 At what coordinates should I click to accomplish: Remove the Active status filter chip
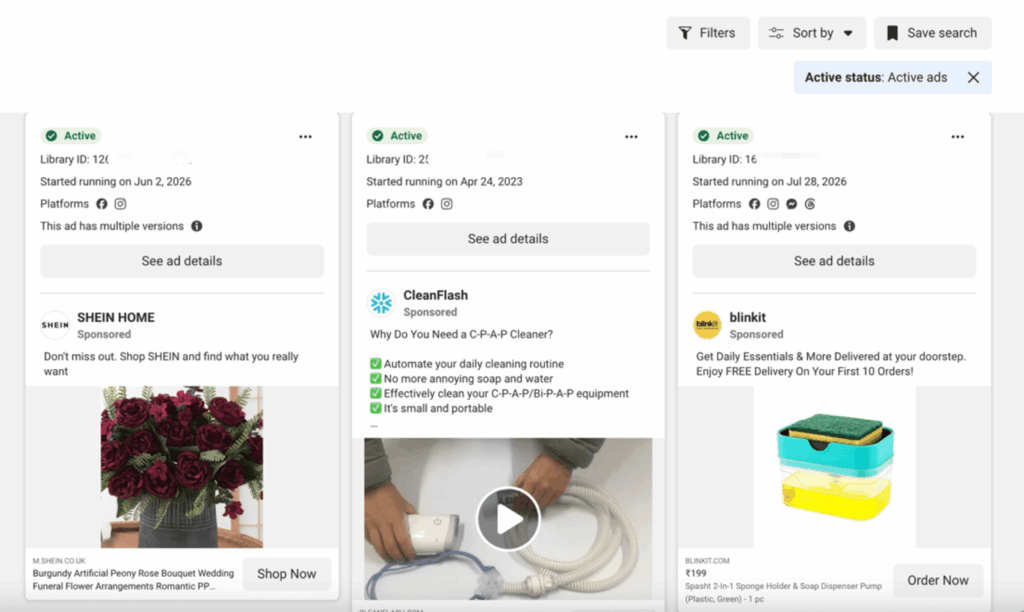973,77
